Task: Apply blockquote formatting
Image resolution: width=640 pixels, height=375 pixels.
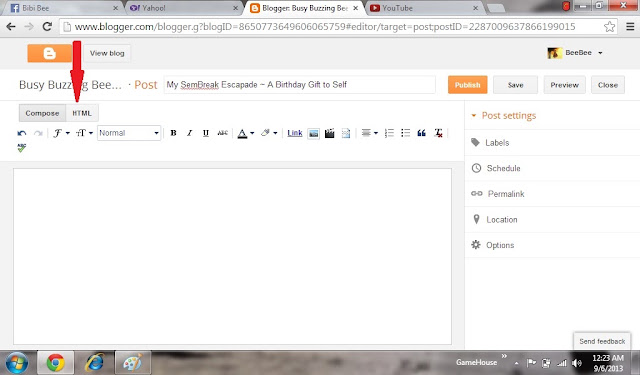Action: (422, 133)
